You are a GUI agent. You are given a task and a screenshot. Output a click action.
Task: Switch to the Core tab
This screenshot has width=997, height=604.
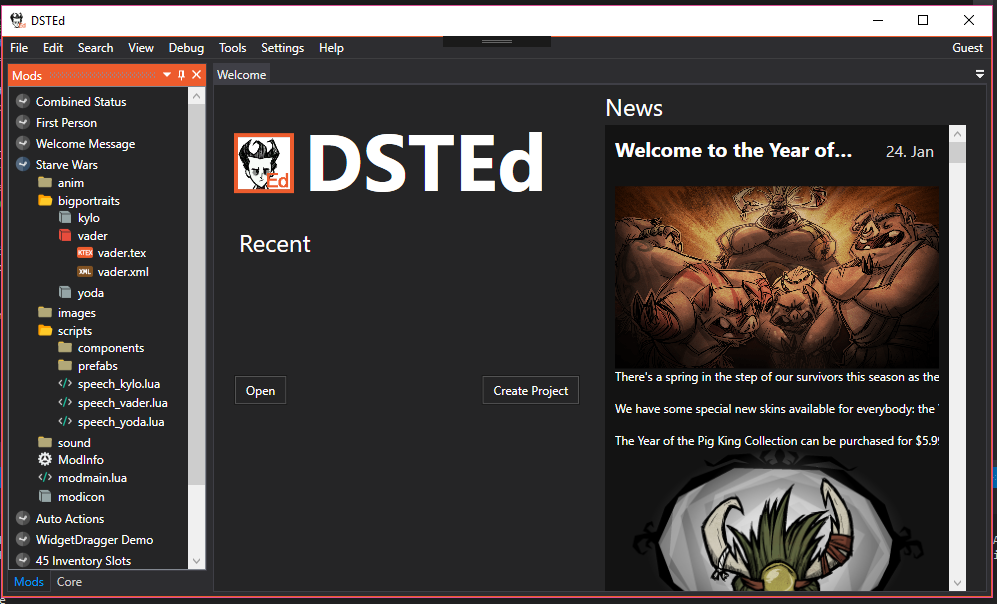click(69, 582)
